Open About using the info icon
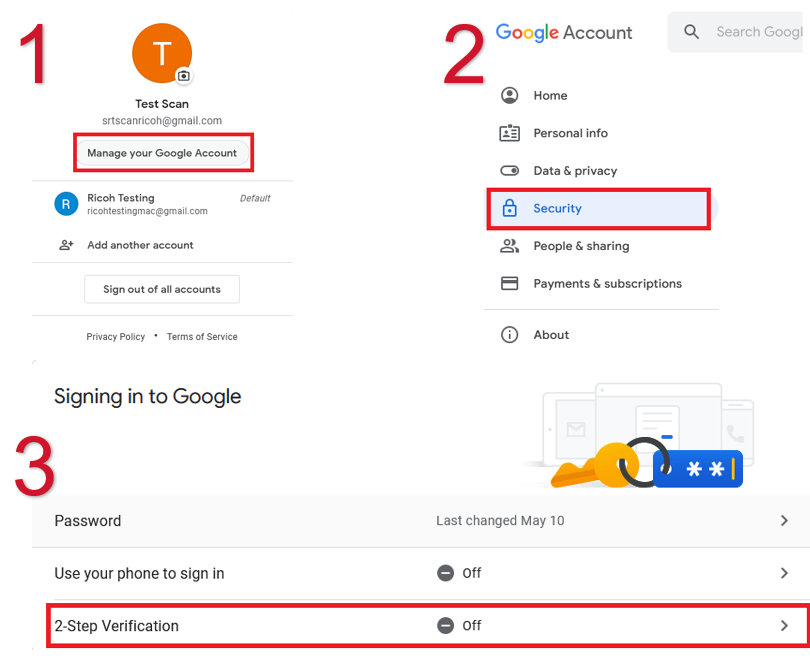 (510, 335)
